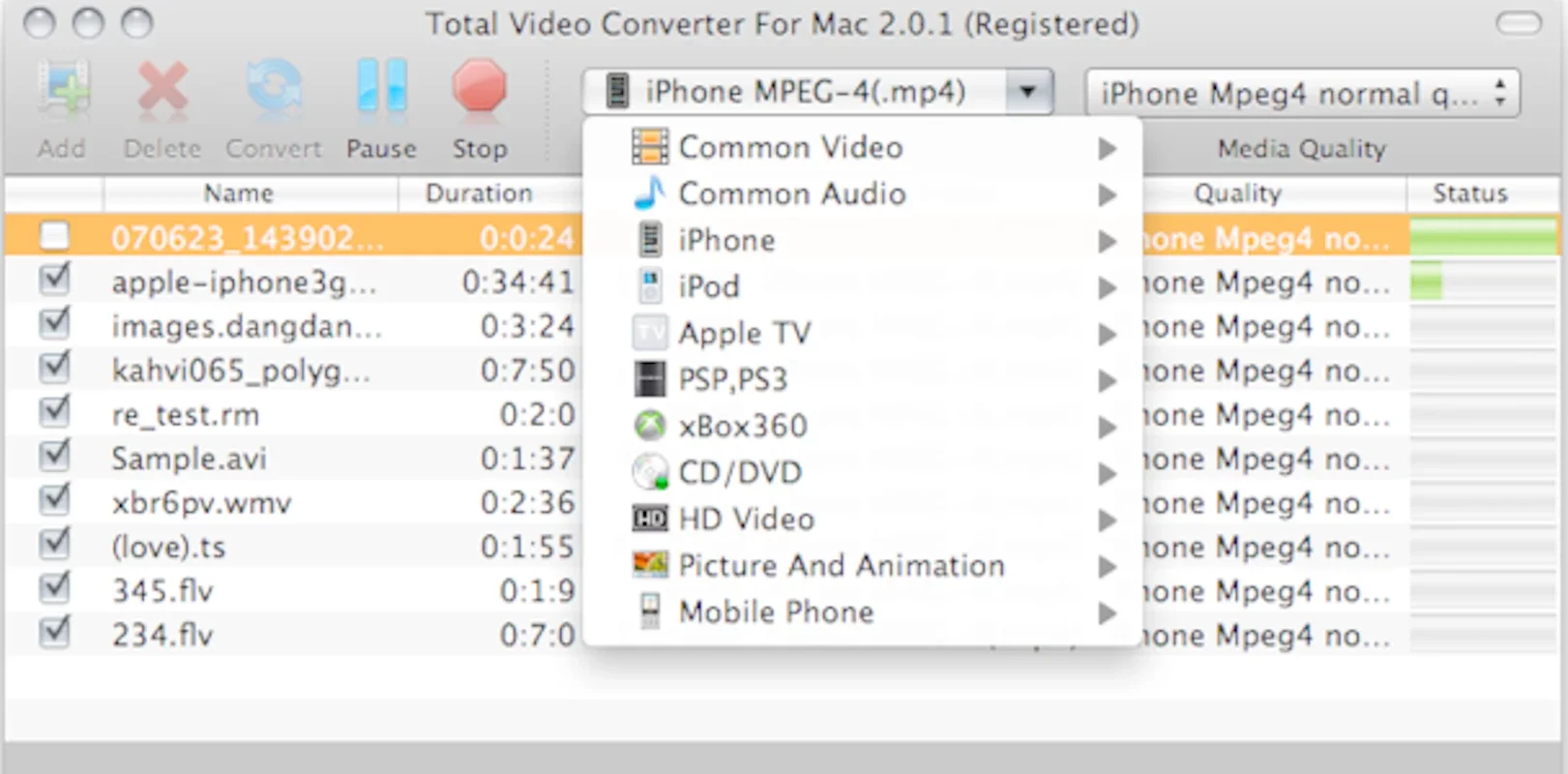Click the iPod device icon in menu
This screenshot has height=774, width=1568.
point(651,286)
